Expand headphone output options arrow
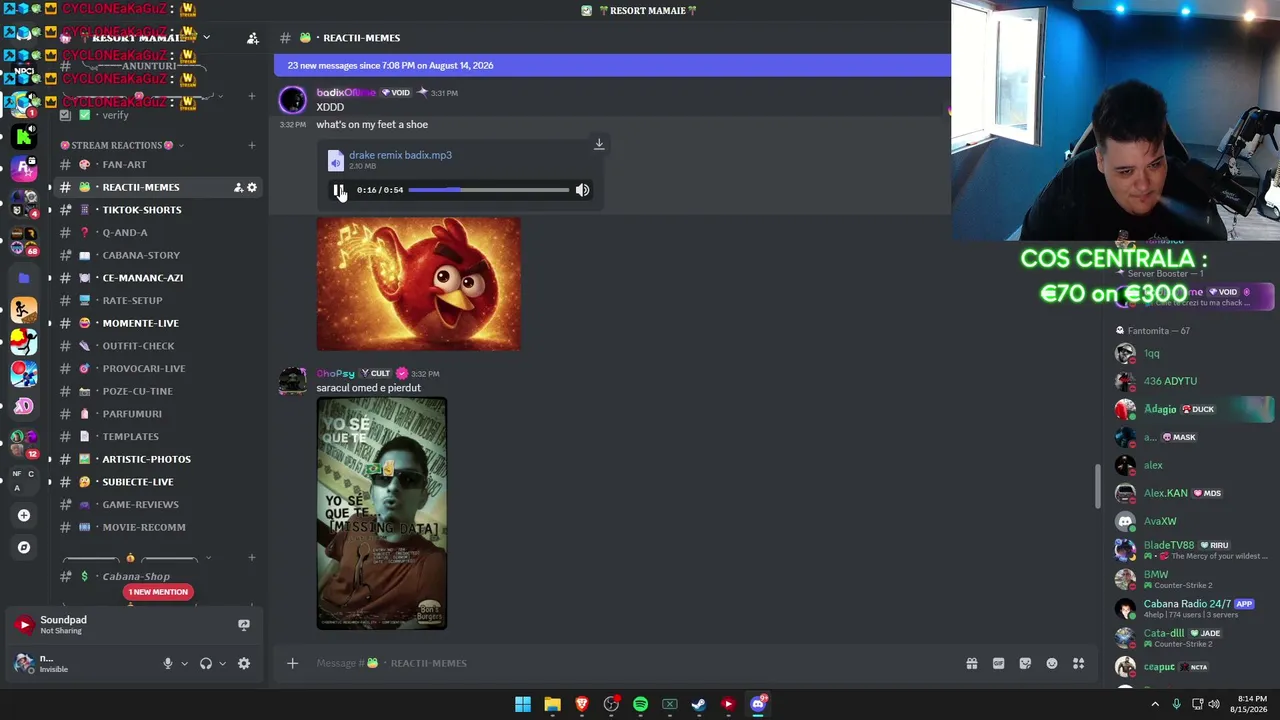Image resolution: width=1280 pixels, height=720 pixels. point(222,663)
